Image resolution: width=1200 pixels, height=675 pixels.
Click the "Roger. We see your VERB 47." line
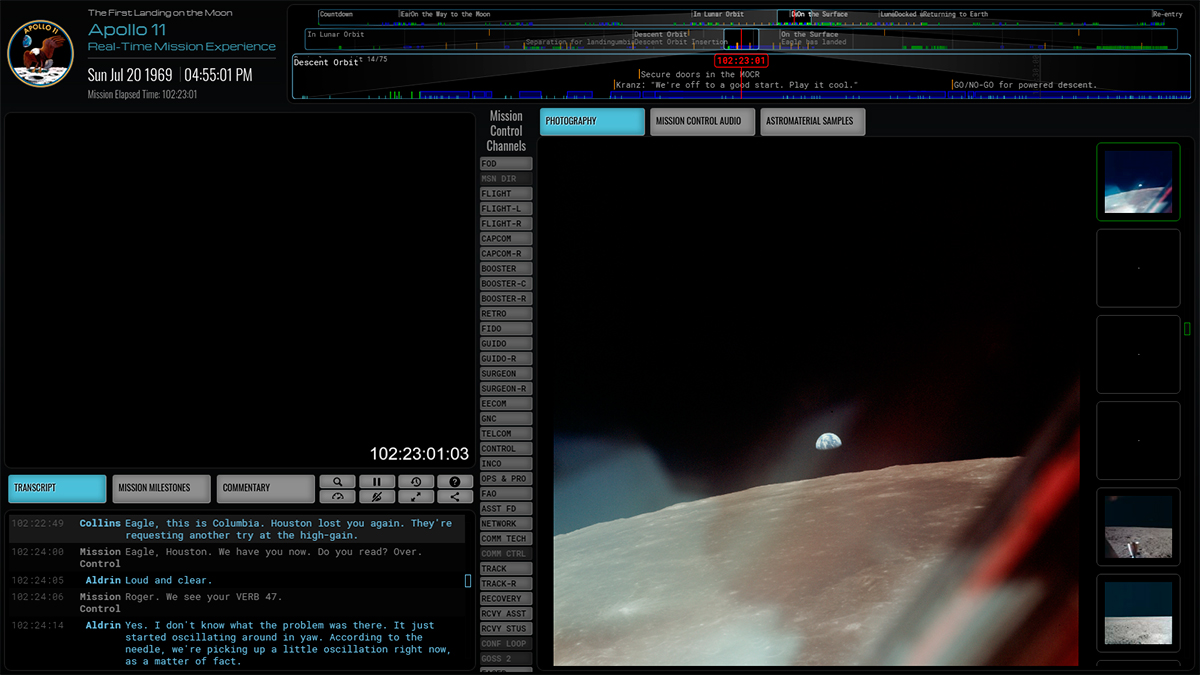click(238, 602)
